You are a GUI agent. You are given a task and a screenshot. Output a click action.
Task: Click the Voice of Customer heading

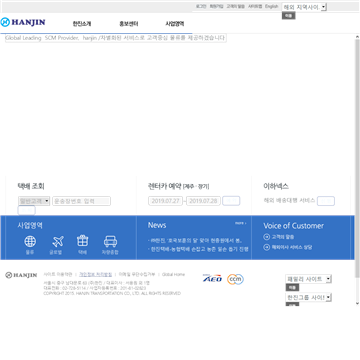point(293,226)
